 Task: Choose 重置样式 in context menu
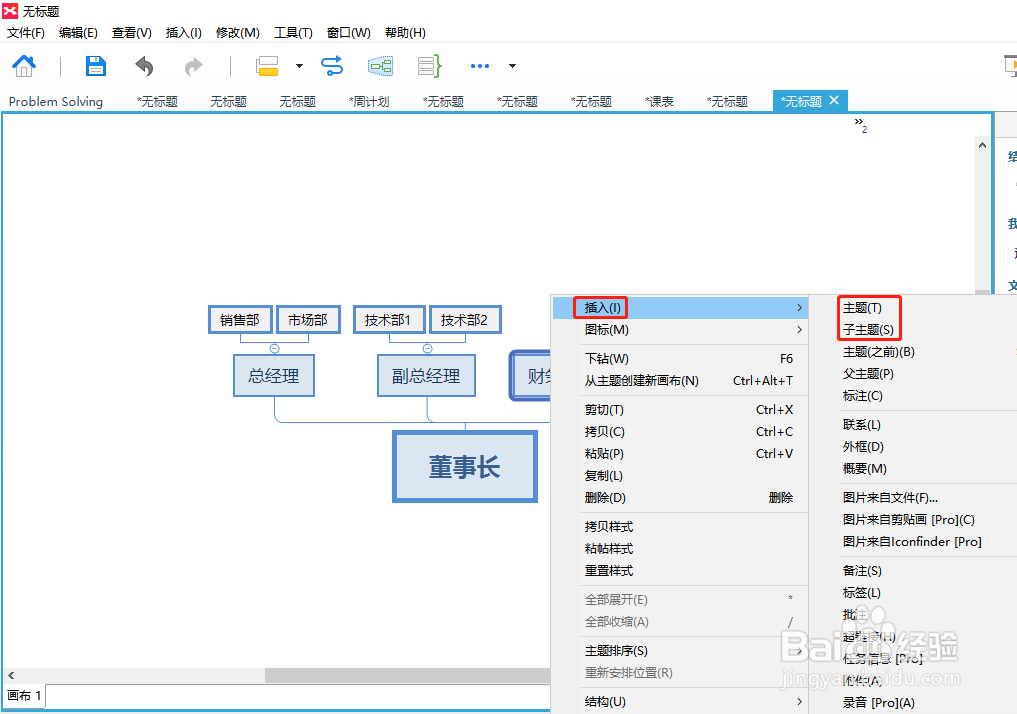[x=680, y=571]
